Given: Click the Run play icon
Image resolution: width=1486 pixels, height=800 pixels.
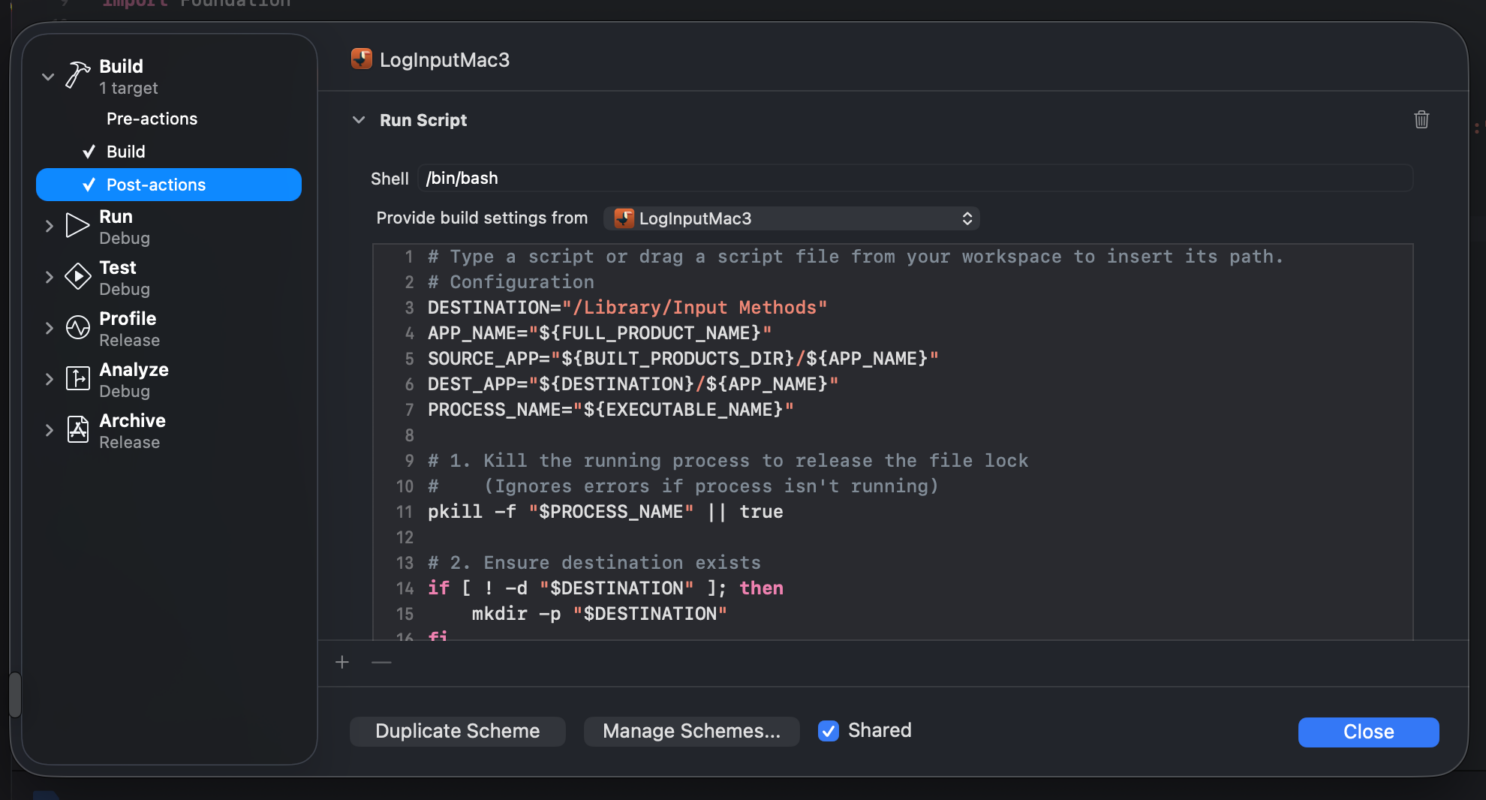Looking at the screenshot, I should point(78,226).
